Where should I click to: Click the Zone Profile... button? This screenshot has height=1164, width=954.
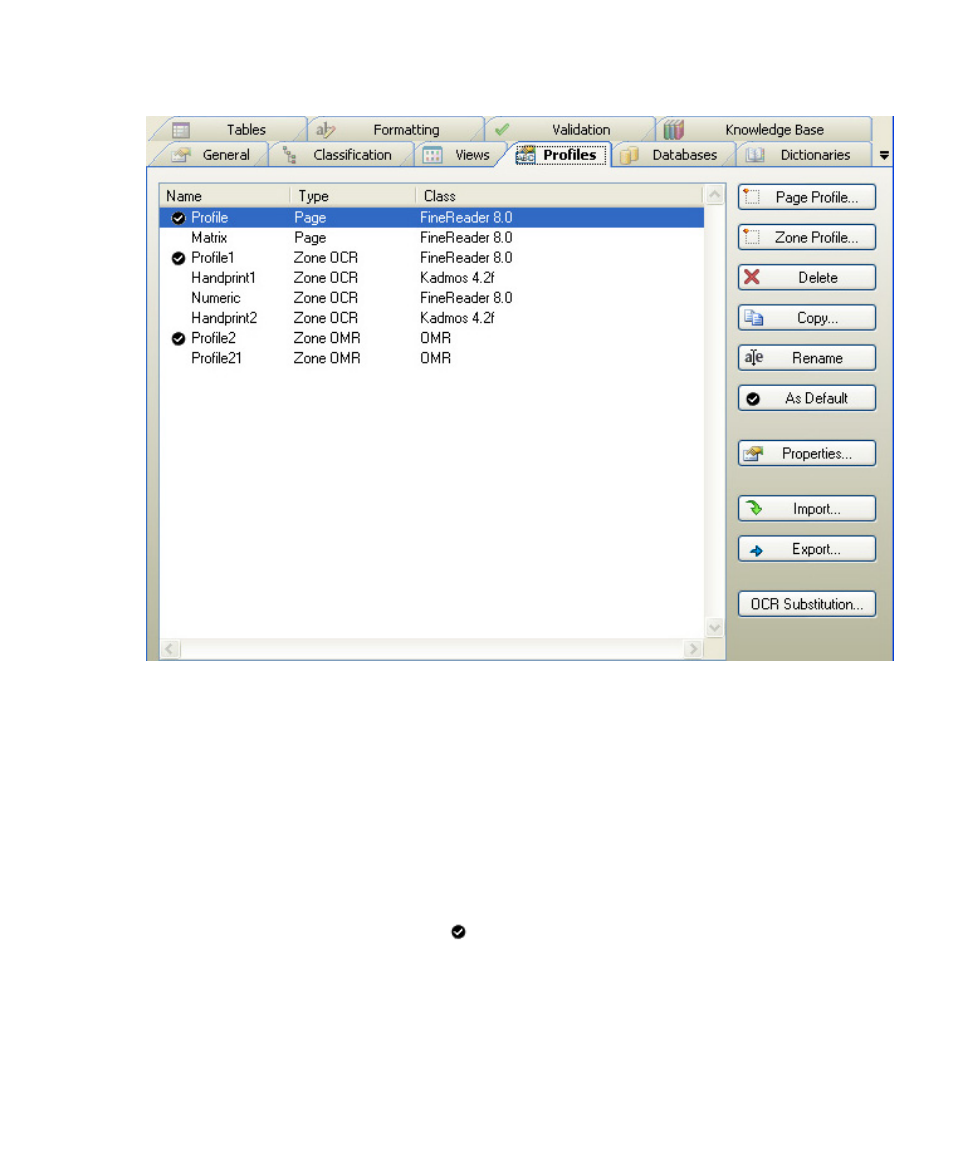coord(807,238)
